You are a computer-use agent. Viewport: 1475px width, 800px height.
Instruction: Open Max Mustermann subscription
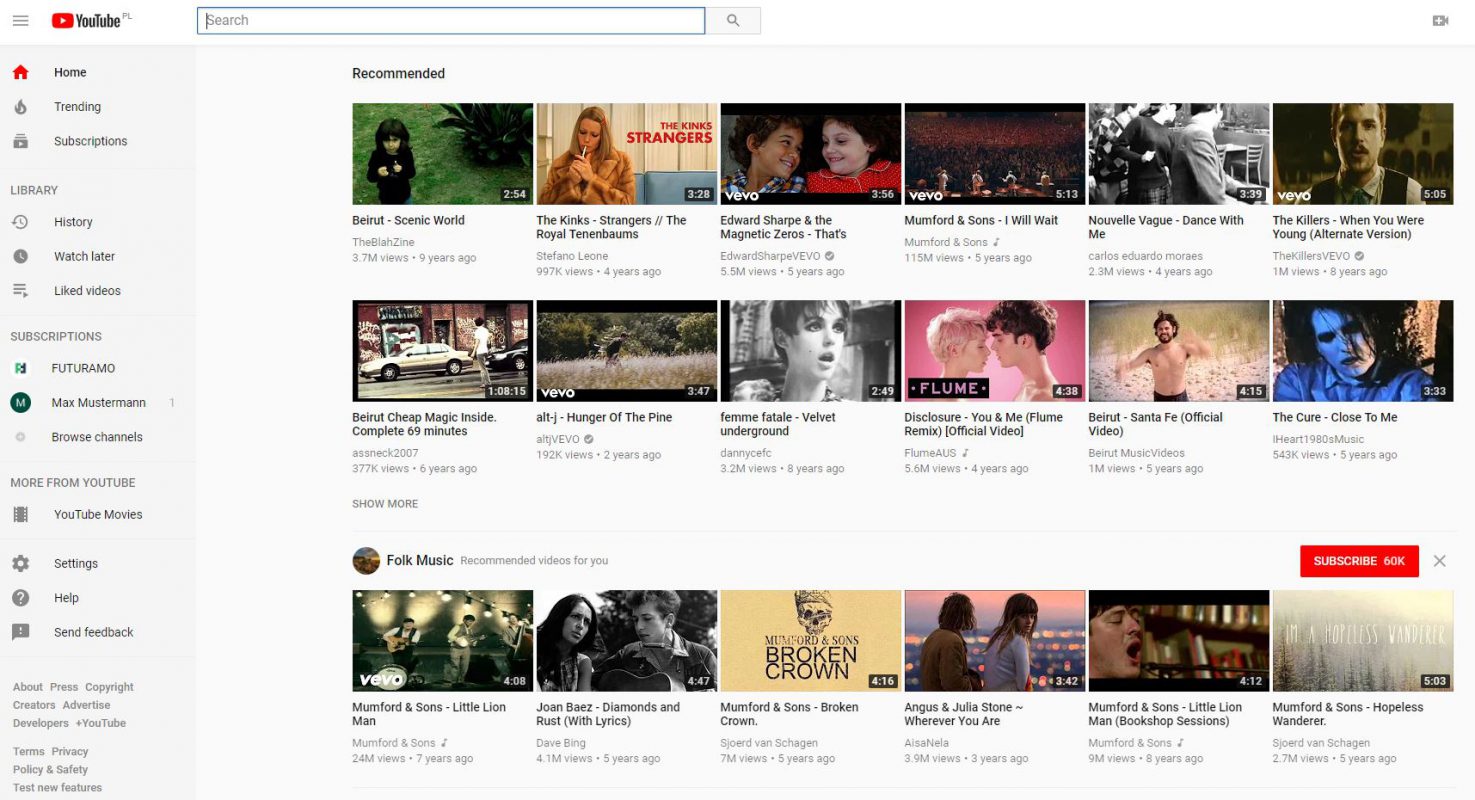98,402
